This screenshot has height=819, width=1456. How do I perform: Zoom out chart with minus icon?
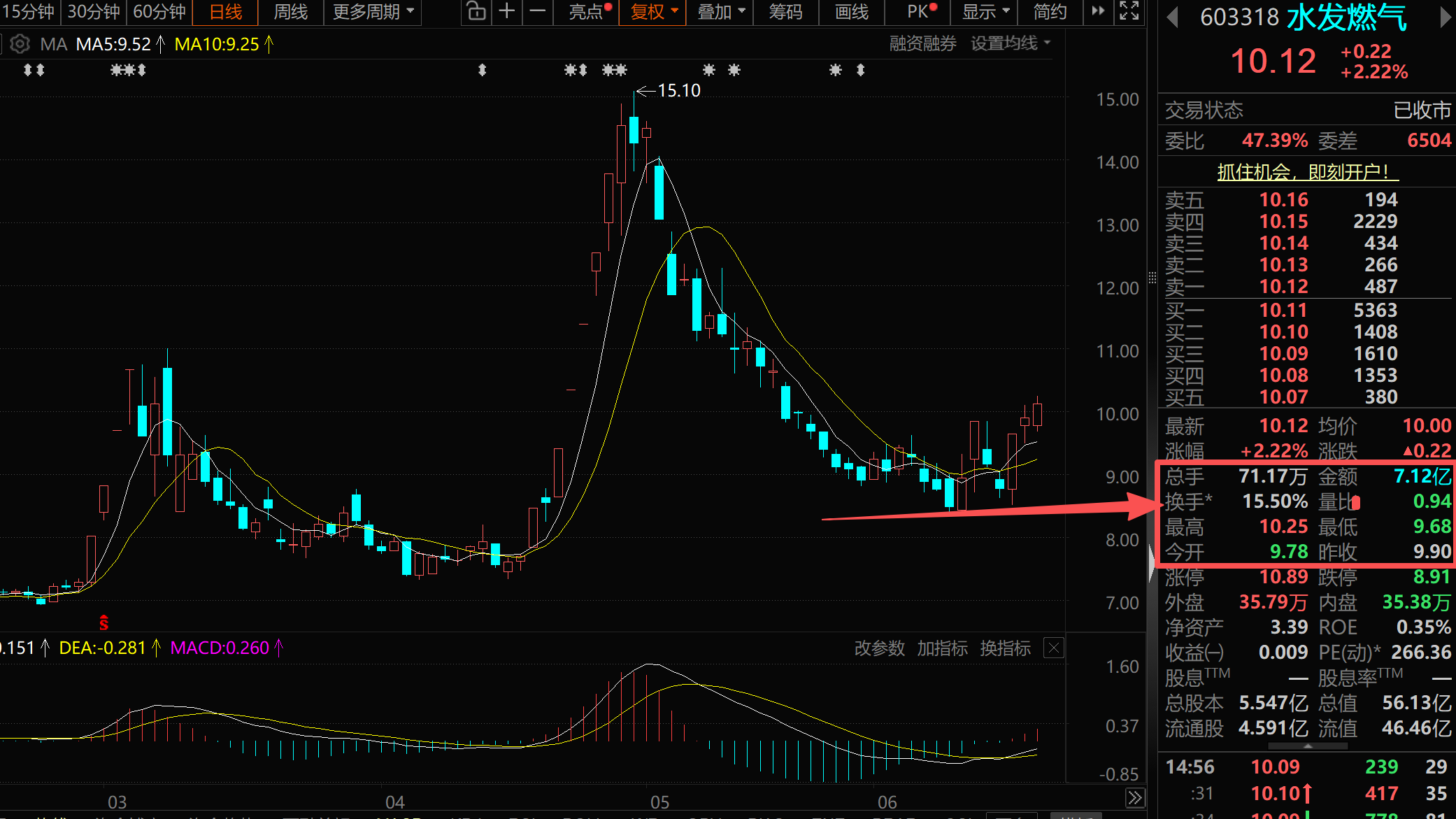pos(537,11)
